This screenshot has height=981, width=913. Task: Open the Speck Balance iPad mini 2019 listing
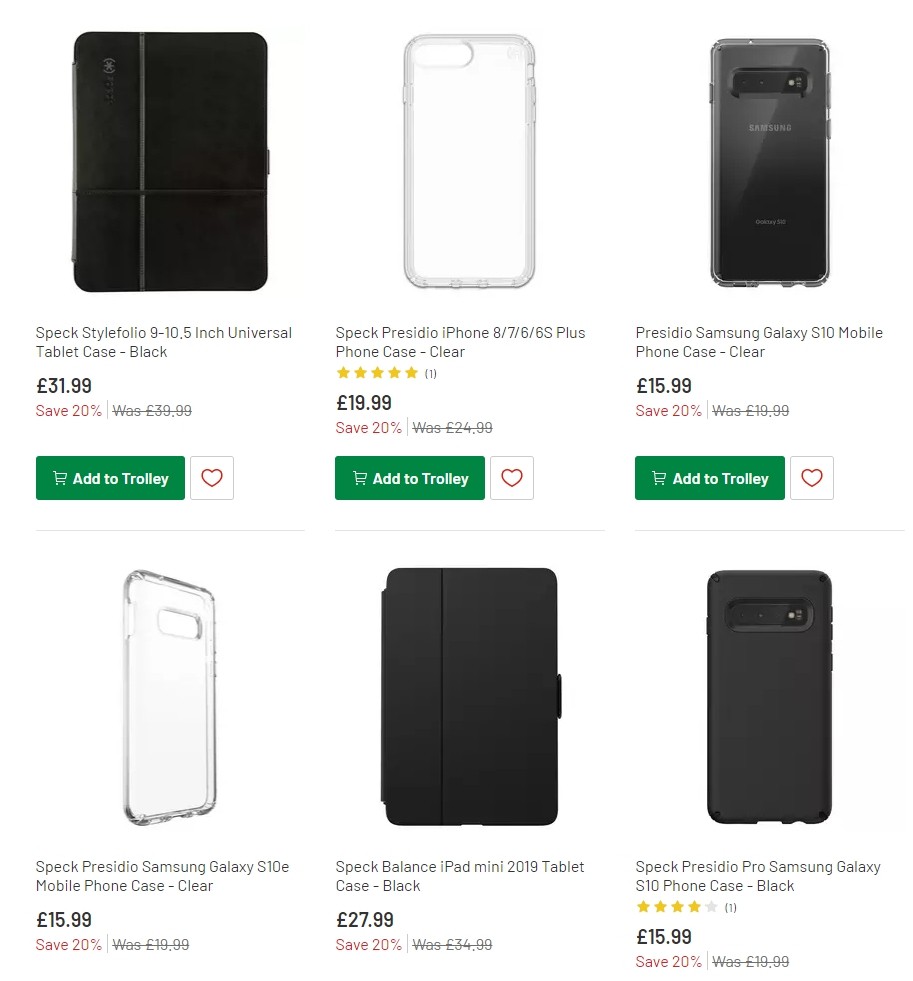tap(460, 876)
